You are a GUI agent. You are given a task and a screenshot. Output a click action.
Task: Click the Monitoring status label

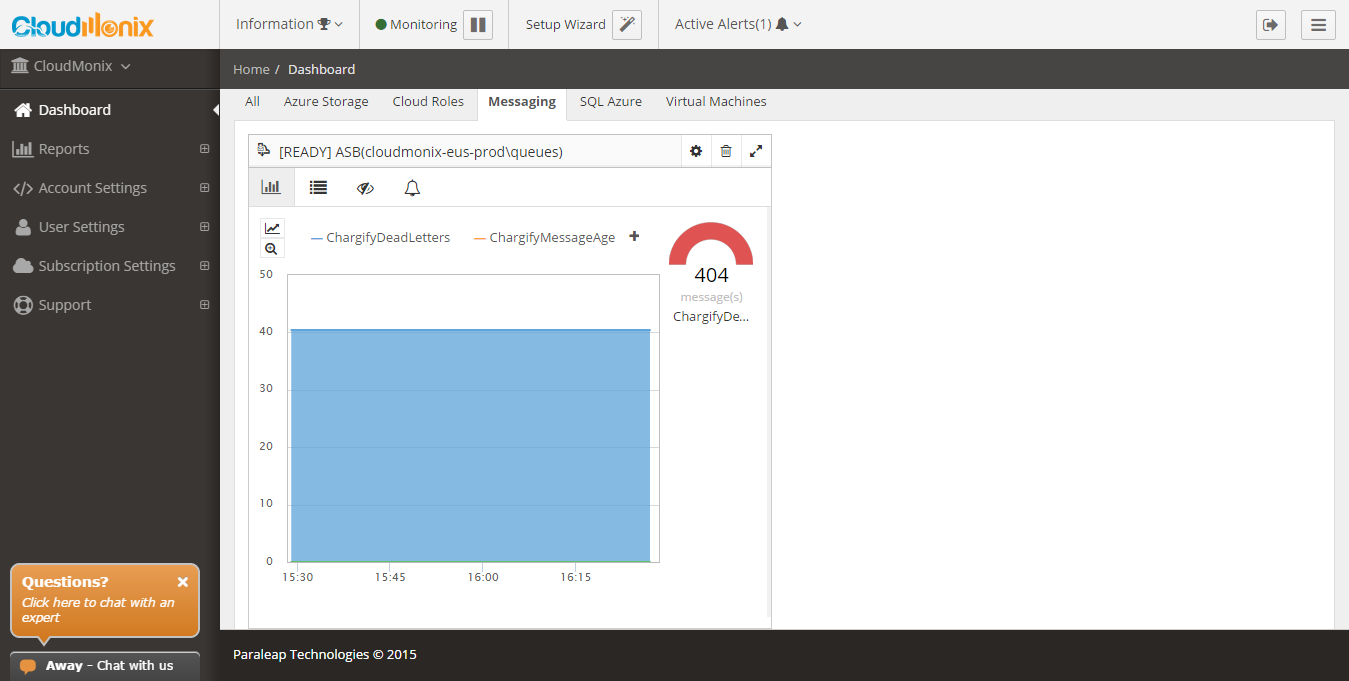pyautogui.click(x=423, y=24)
